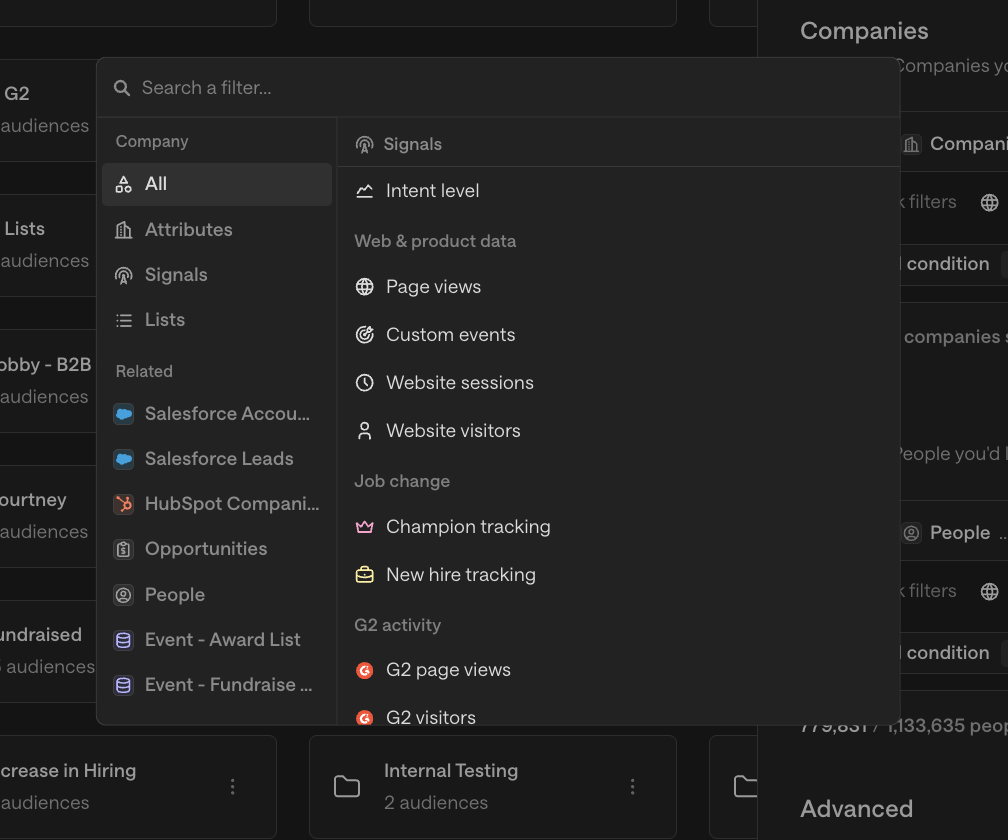Click Salesforce cloud icon beside Accounts

123,414
